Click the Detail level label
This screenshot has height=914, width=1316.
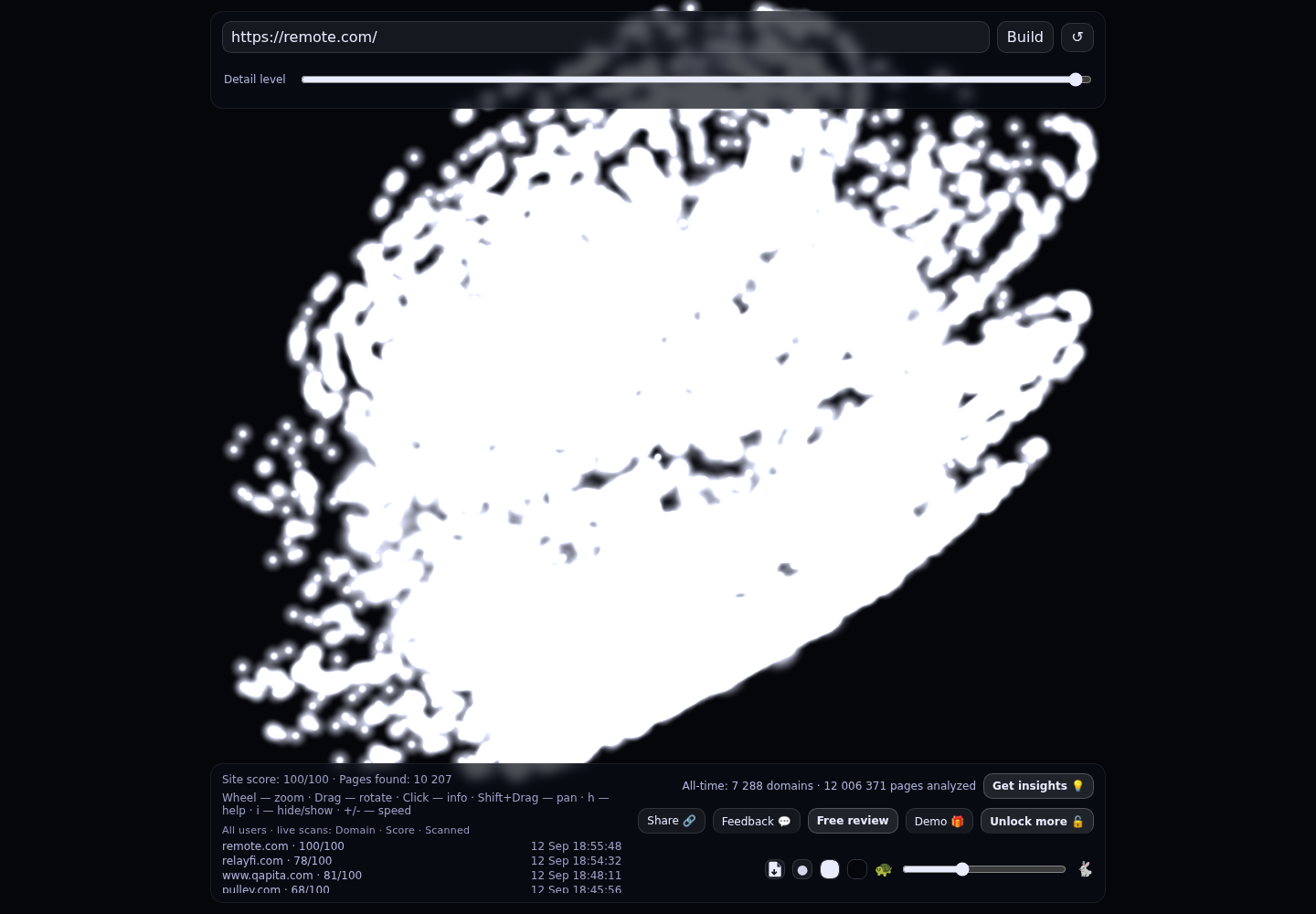[255, 80]
